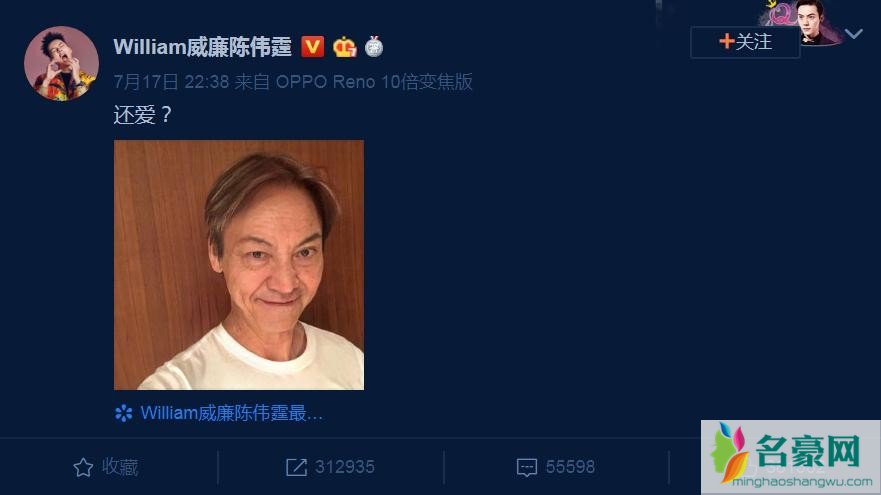
Task: Click the 收藏 favorite label
Action: coord(120,467)
